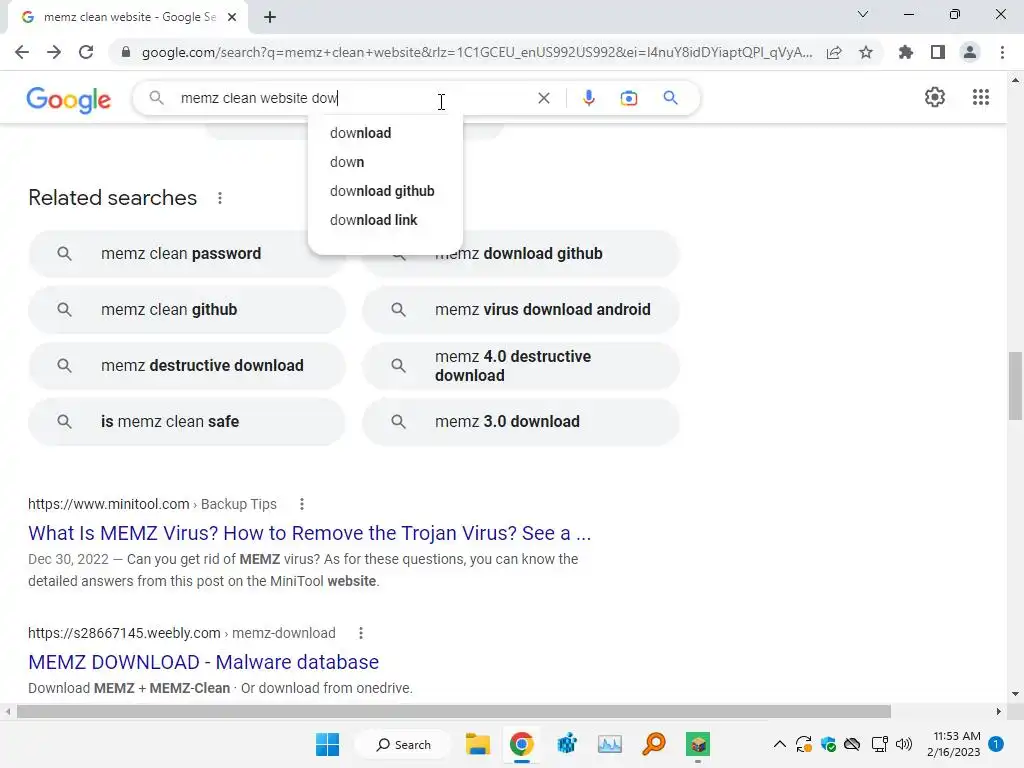
Task: Click inside the Google search input
Action: [353, 98]
